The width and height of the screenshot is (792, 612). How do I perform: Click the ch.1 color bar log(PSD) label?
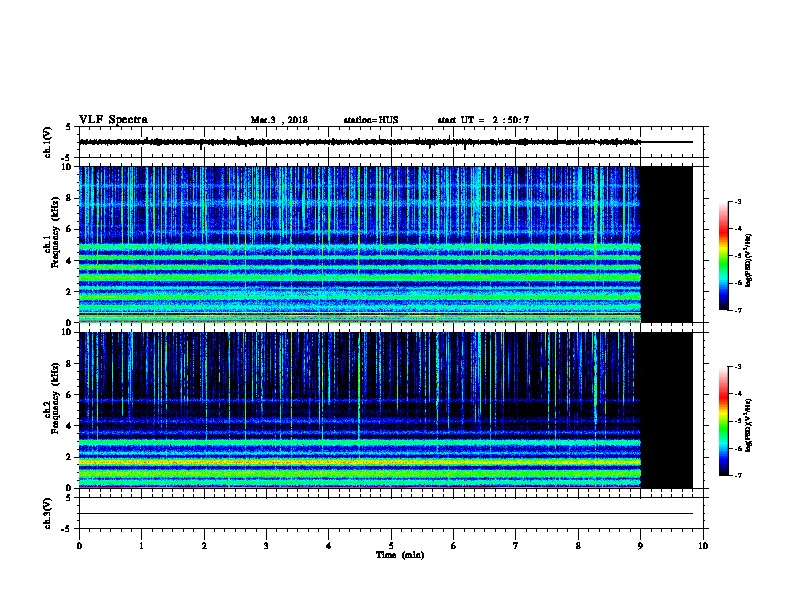[749, 261]
